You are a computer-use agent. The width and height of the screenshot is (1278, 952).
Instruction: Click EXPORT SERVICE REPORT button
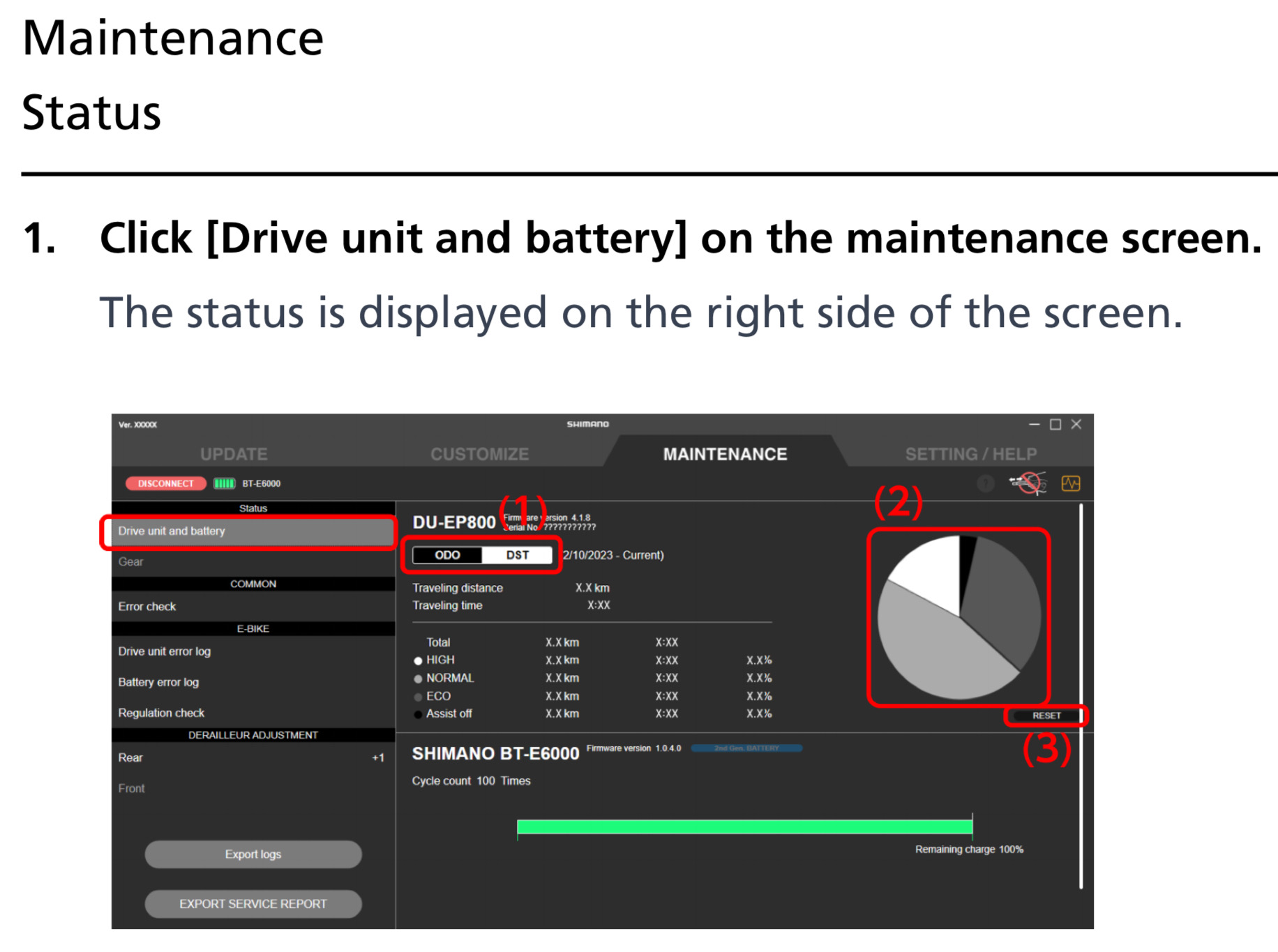click(x=253, y=904)
